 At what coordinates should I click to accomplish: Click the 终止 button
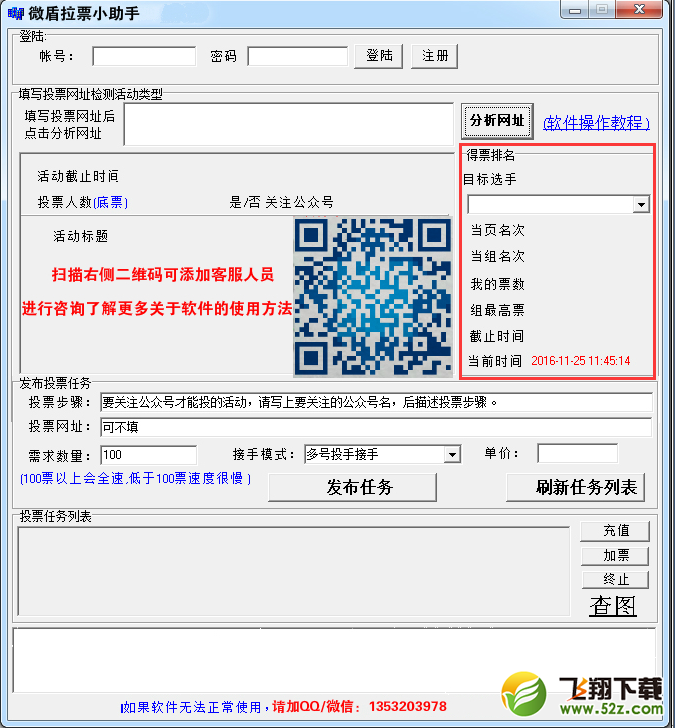(615, 579)
